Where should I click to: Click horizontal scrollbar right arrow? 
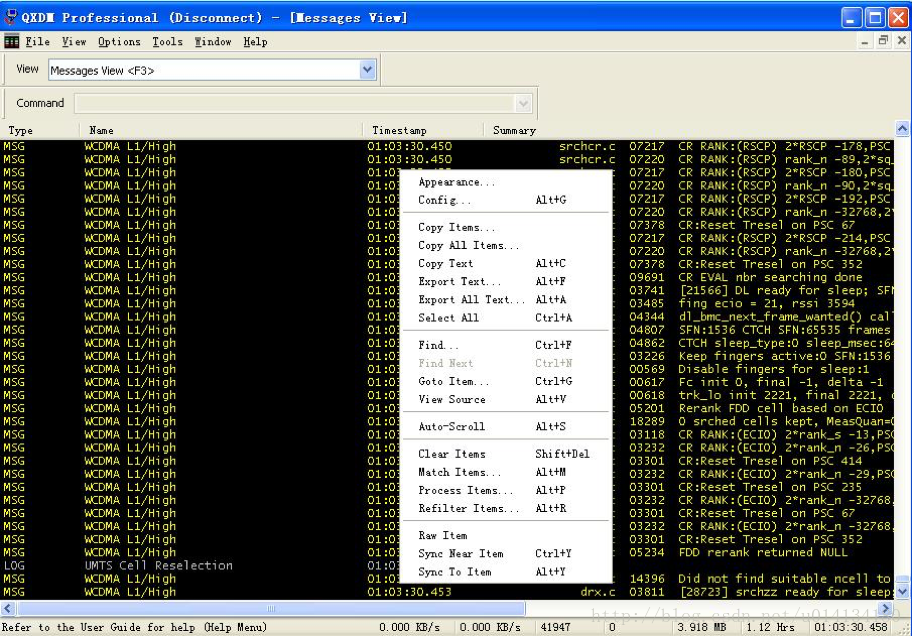(886, 609)
